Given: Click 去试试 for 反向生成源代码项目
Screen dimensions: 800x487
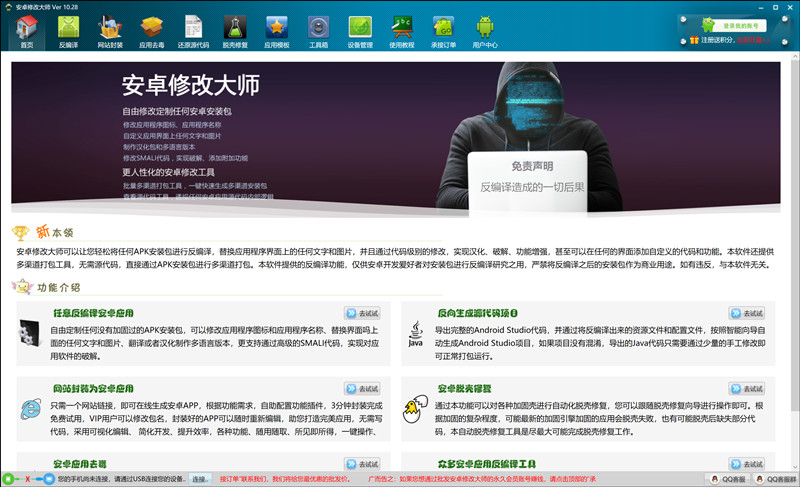Looking at the screenshot, I should pos(746,313).
